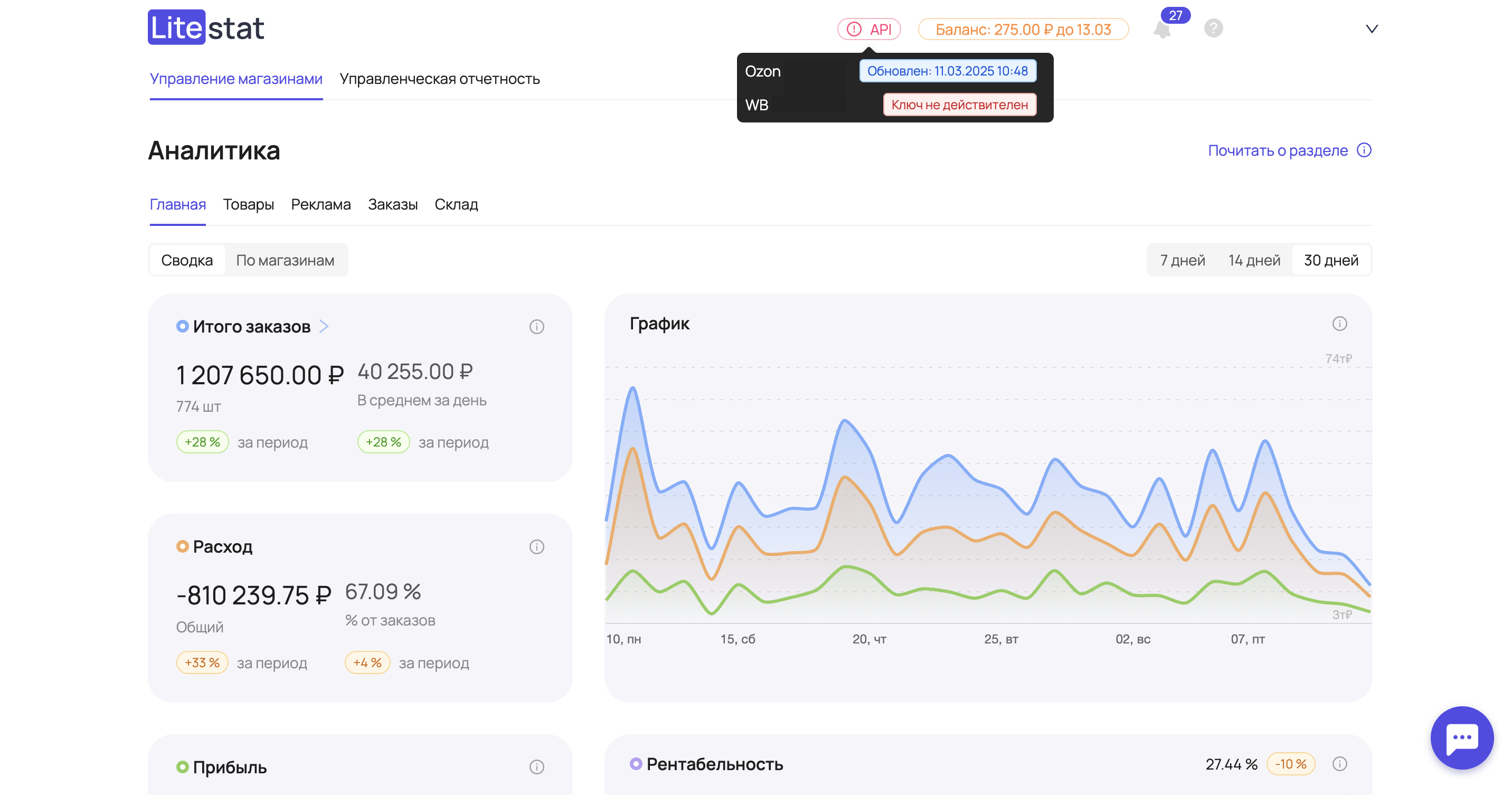Viewport: 1512px width, 796px height.
Task: Open the Реклама tab
Action: coord(321,204)
